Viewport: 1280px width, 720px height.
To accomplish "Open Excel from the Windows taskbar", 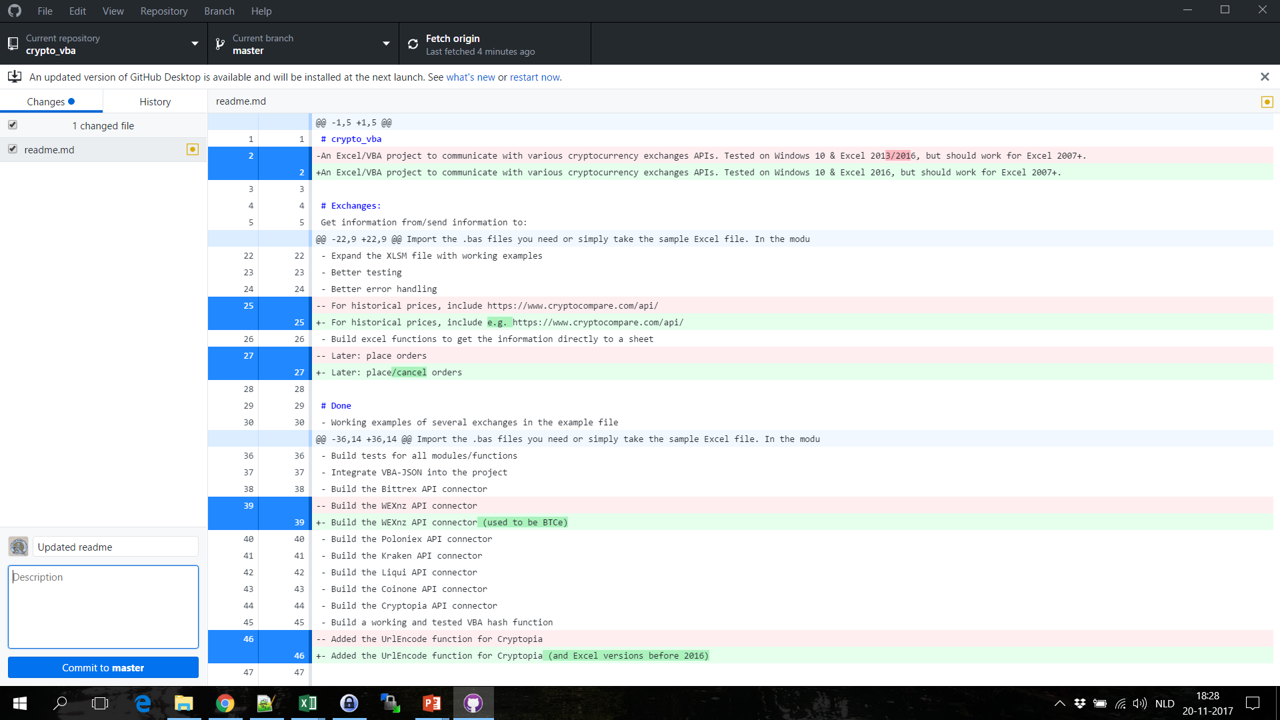I will tap(308, 703).
